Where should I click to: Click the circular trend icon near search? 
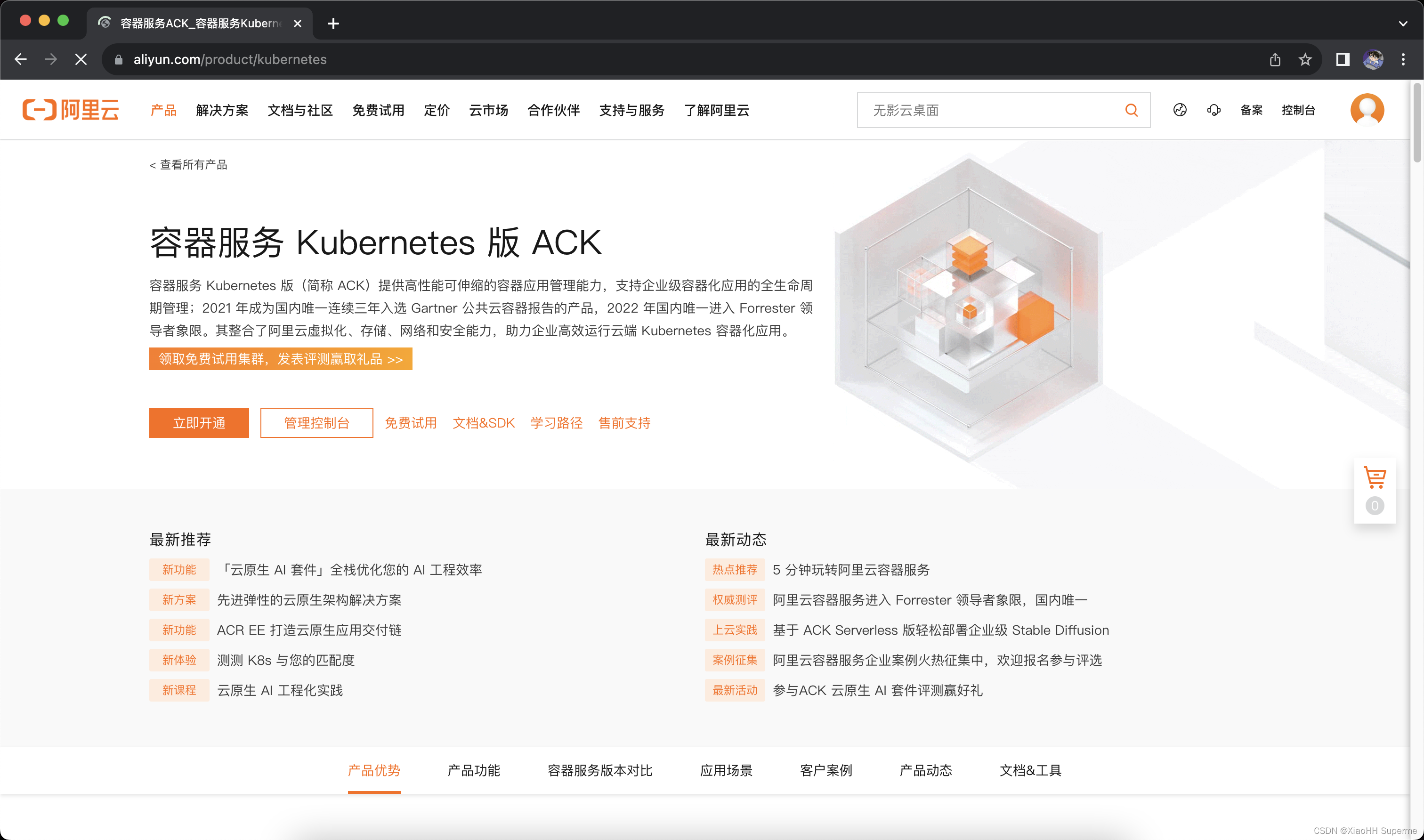[1180, 110]
